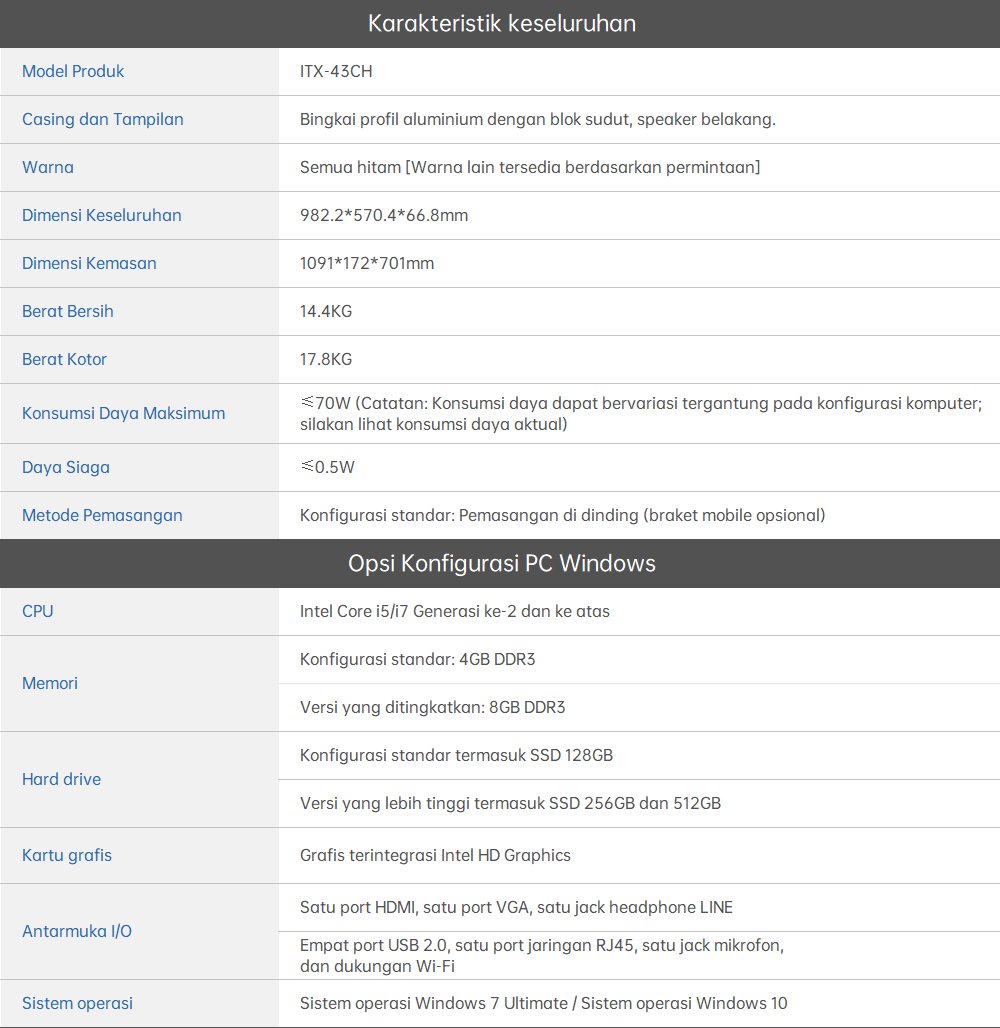Click the 'Opsi Konfigurasi PC Windows' header
Image resolution: width=1000 pixels, height=1028 pixels.
point(501,563)
